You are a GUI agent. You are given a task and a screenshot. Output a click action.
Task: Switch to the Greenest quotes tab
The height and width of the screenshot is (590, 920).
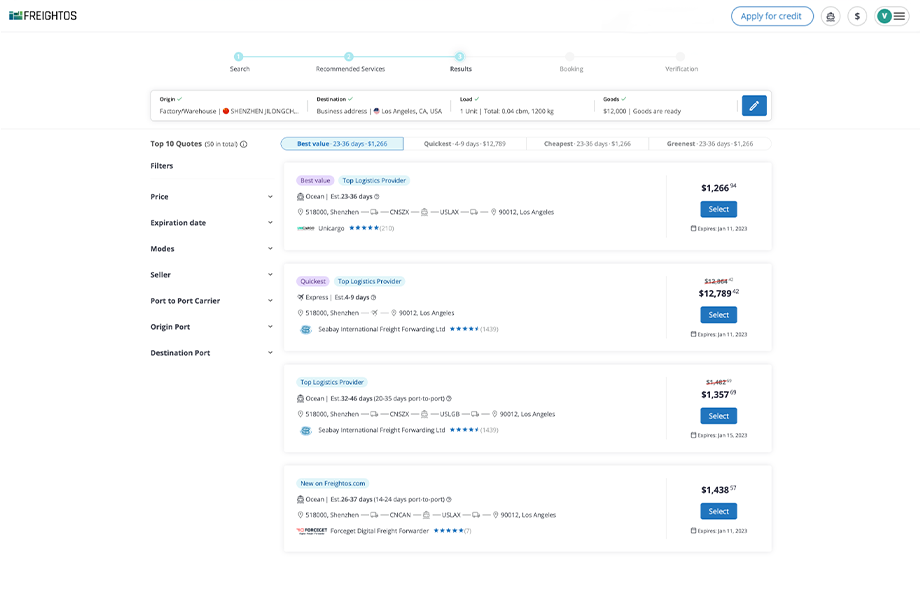pyautogui.click(x=709, y=144)
